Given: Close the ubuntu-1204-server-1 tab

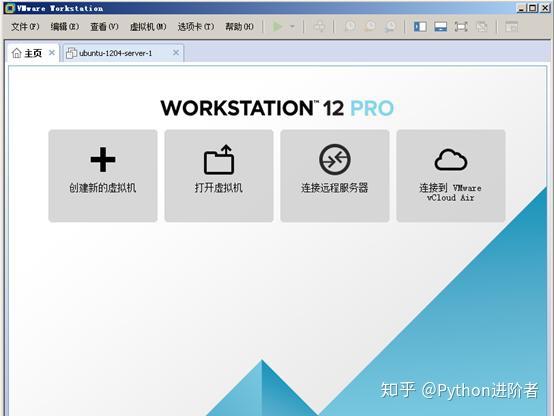Looking at the screenshot, I should [x=176, y=53].
